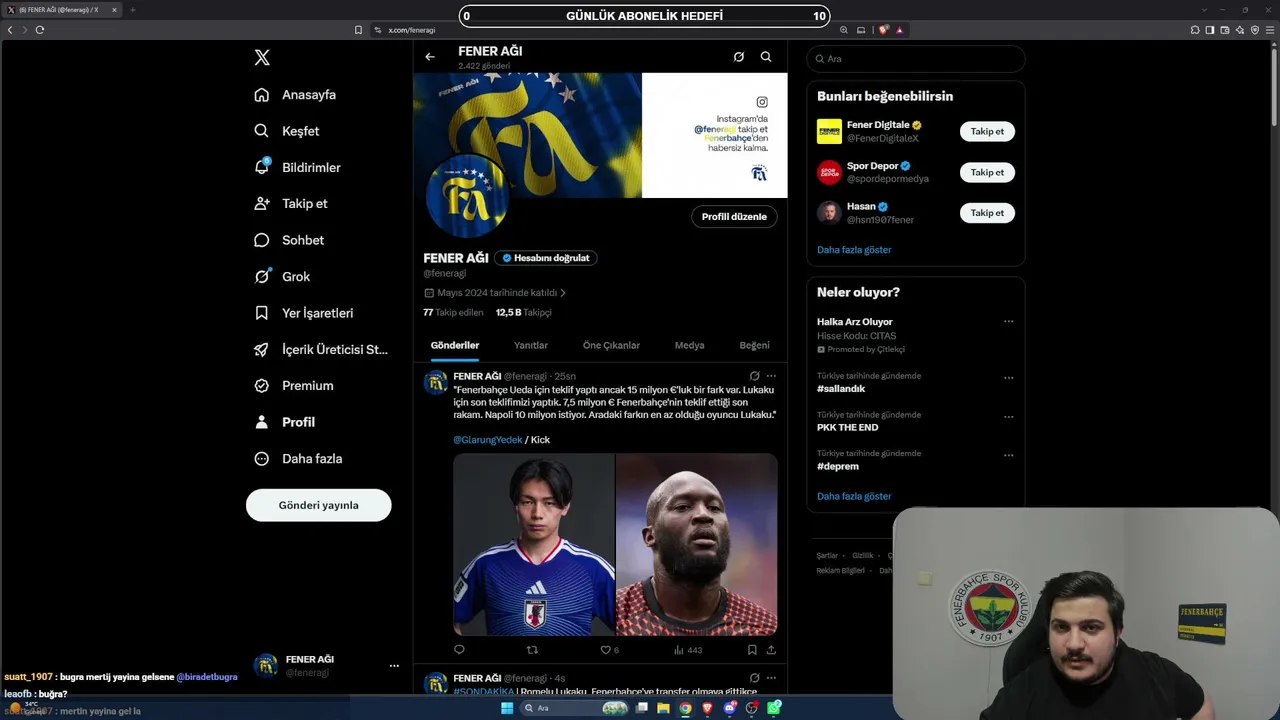Open the FENER AĞI profile picture
1280x720 pixels.
[x=467, y=196]
